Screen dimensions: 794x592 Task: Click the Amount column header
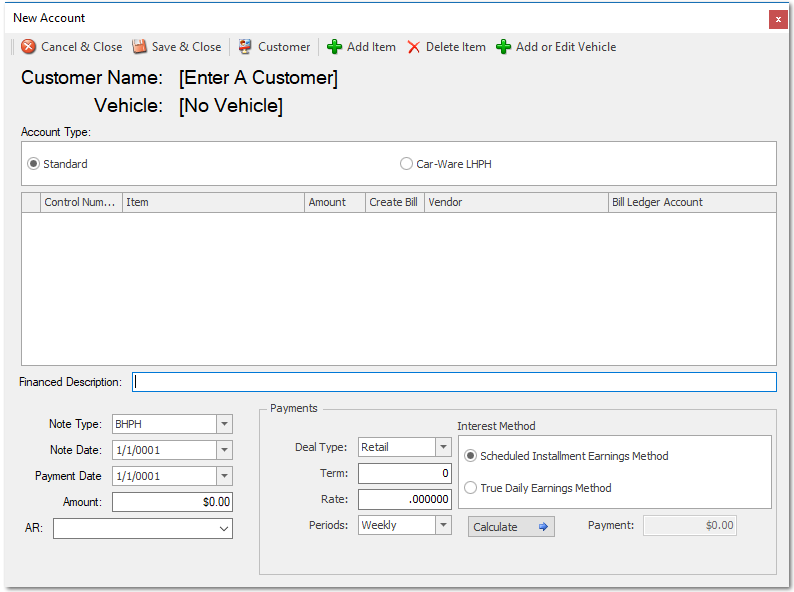point(335,203)
